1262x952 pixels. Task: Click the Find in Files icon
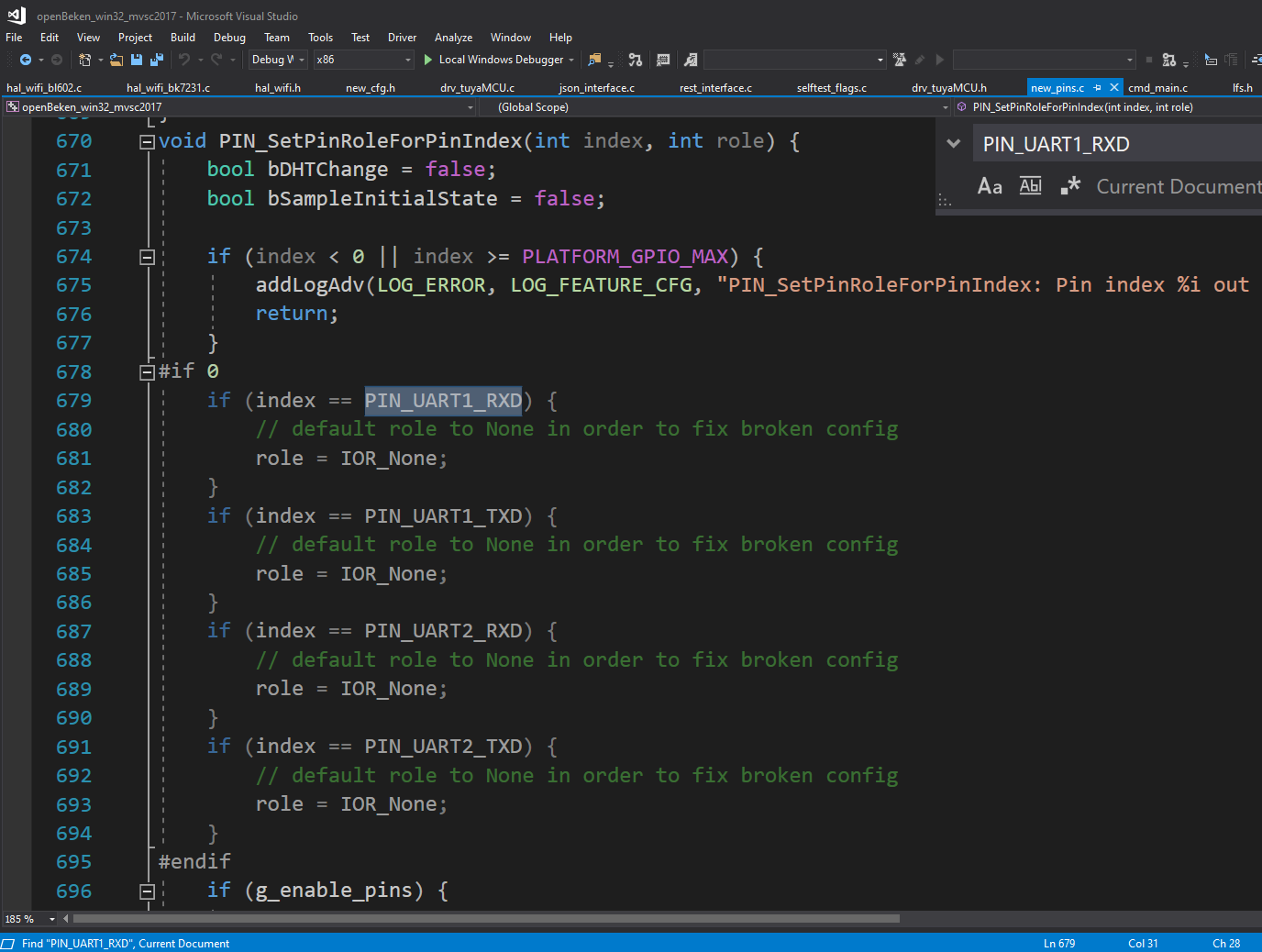594,60
